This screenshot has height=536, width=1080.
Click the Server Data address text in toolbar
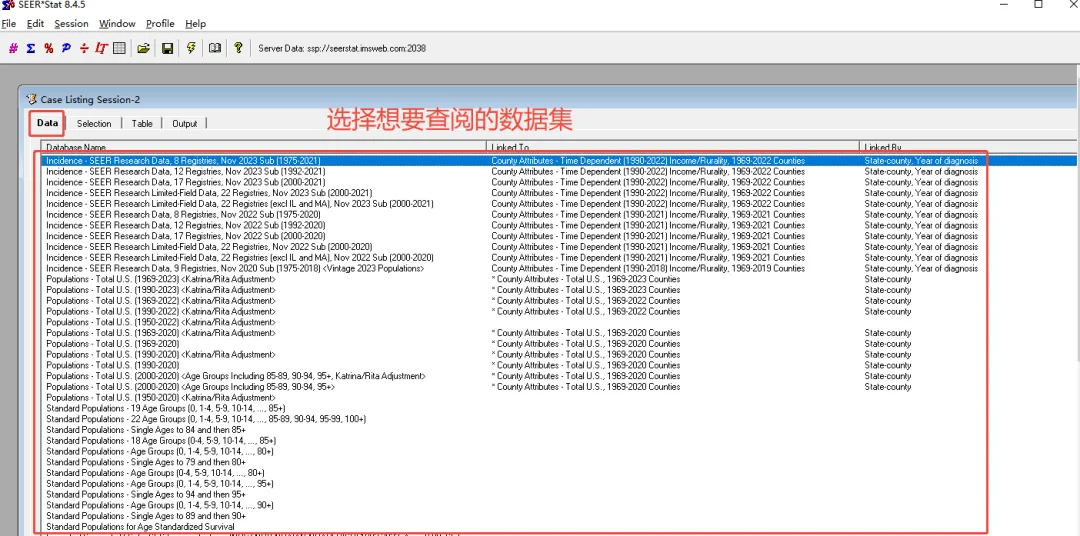[x=342, y=48]
